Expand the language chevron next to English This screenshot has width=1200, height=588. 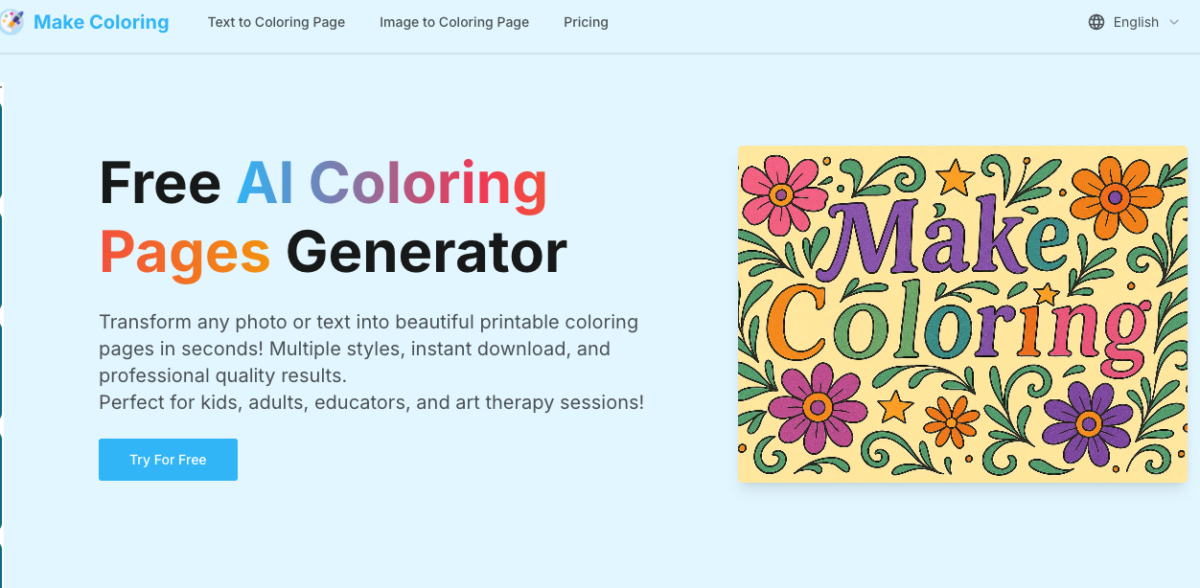[x=1174, y=22]
